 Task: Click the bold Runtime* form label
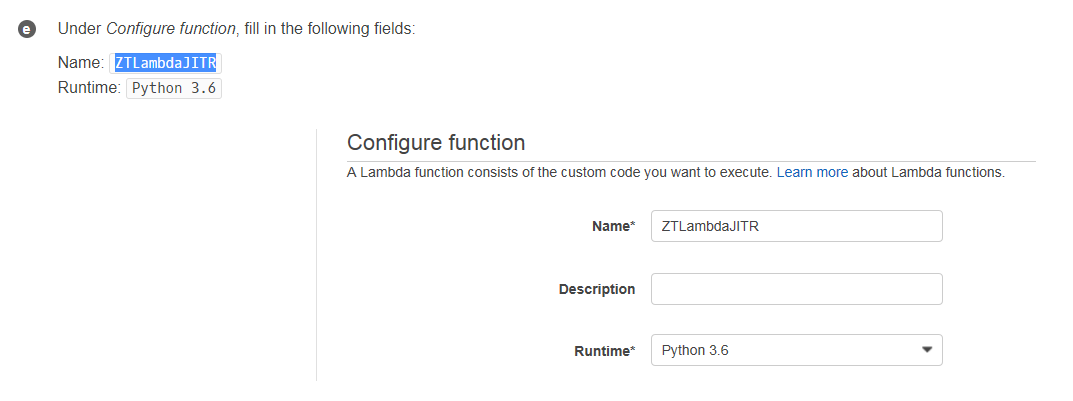click(x=604, y=351)
